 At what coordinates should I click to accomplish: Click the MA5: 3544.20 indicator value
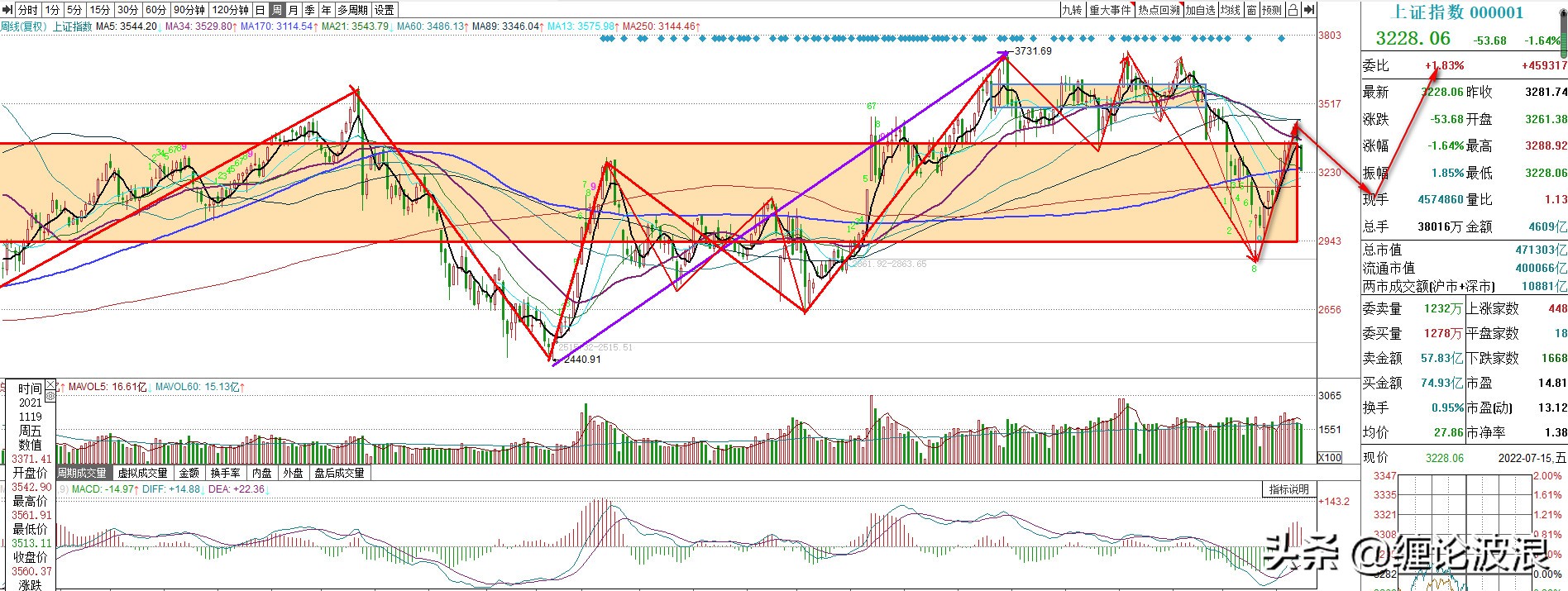pos(127,26)
